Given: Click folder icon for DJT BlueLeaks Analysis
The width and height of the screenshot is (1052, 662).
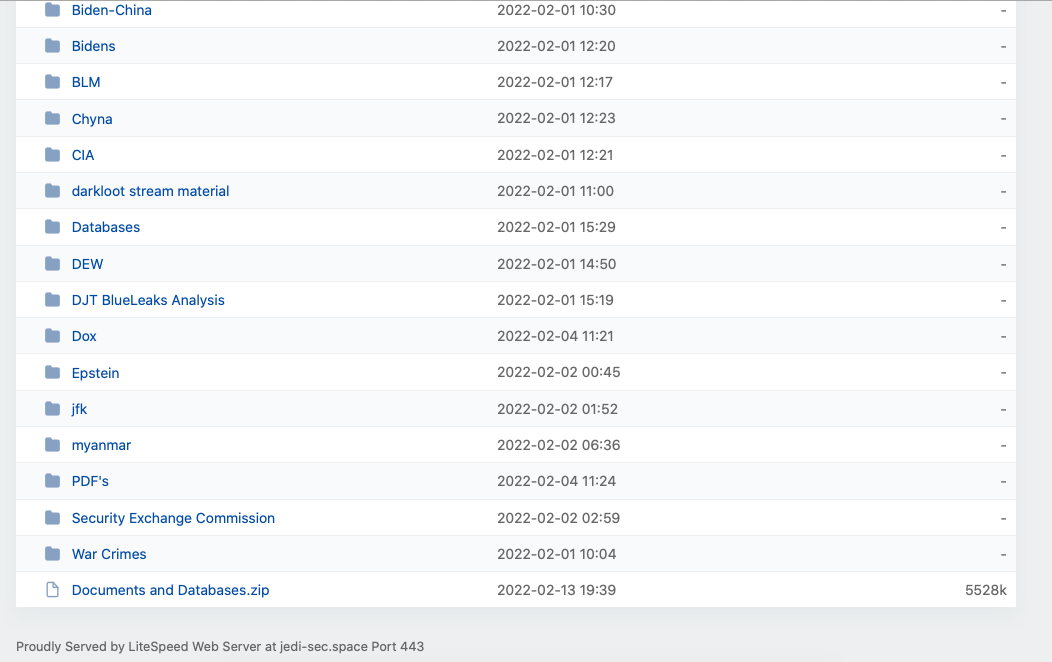Looking at the screenshot, I should coord(52,300).
